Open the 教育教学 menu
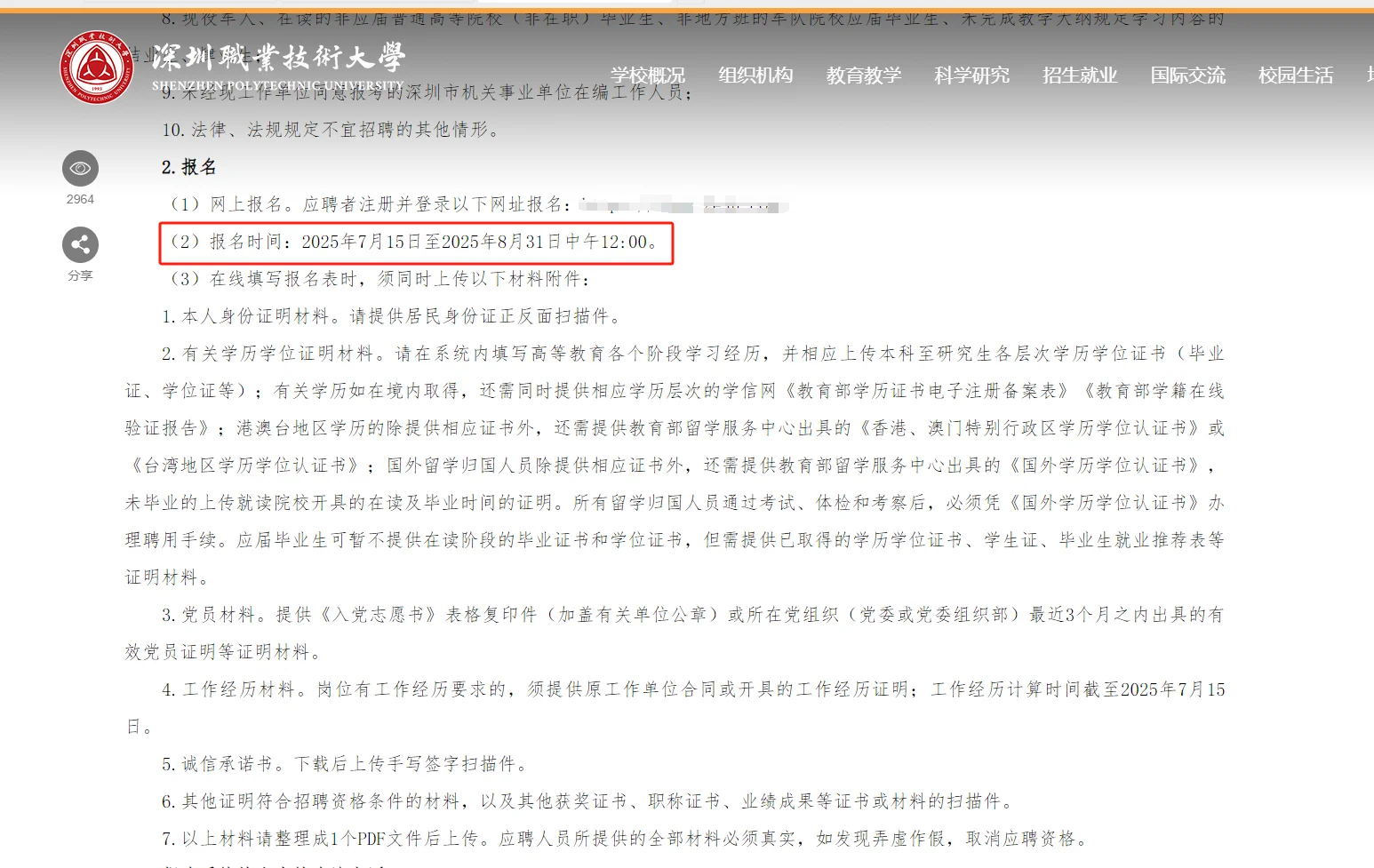 point(864,76)
